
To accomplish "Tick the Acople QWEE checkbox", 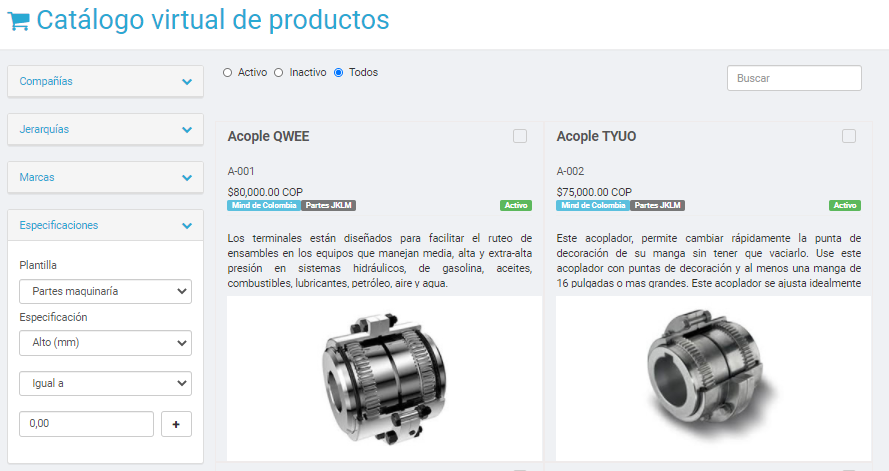I will 520,136.
